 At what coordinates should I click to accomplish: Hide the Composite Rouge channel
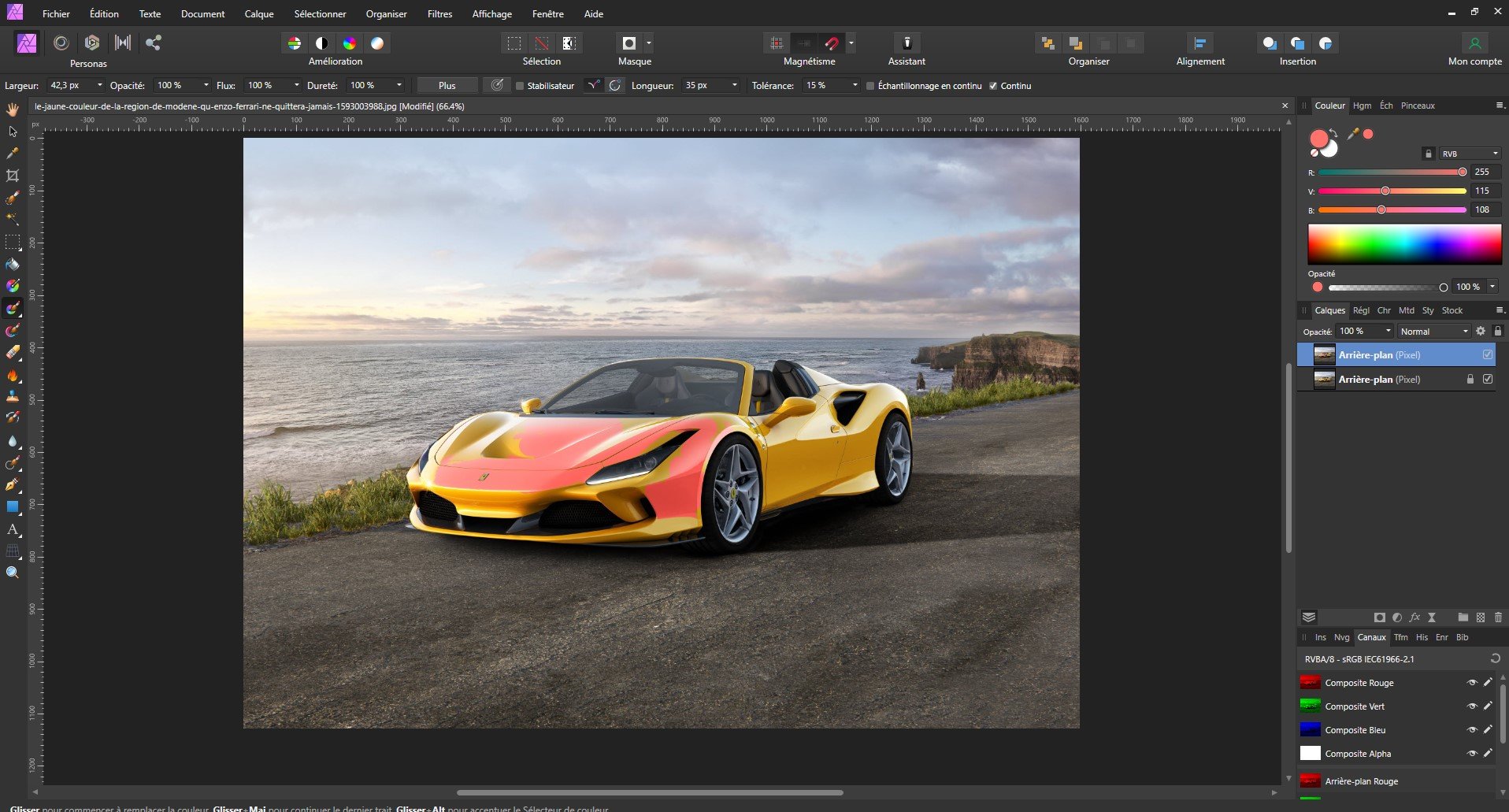[1473, 683]
